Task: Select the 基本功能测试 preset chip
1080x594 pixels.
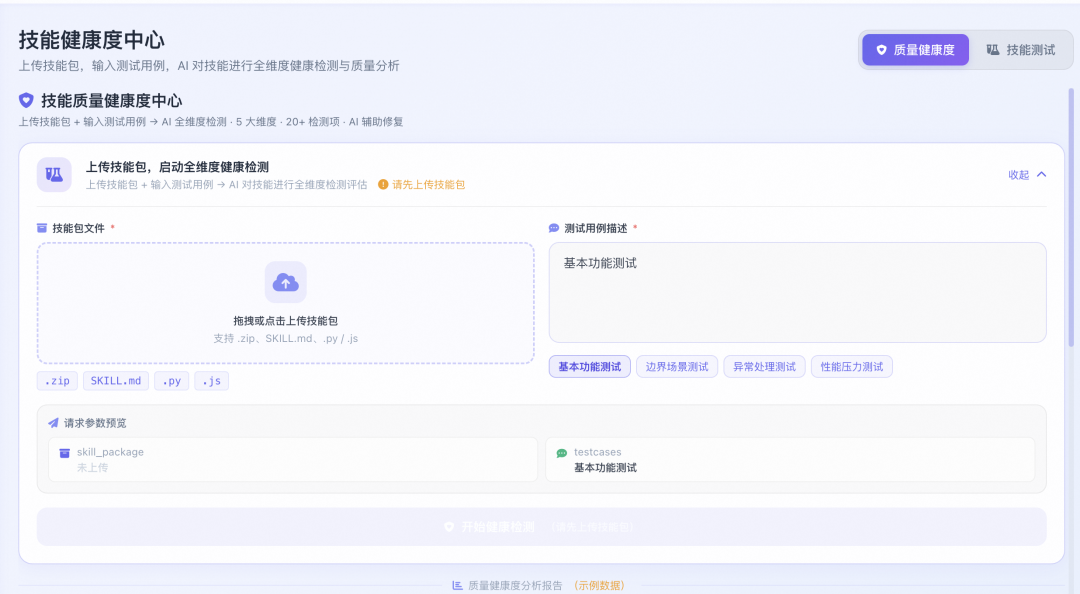Action: 590,367
